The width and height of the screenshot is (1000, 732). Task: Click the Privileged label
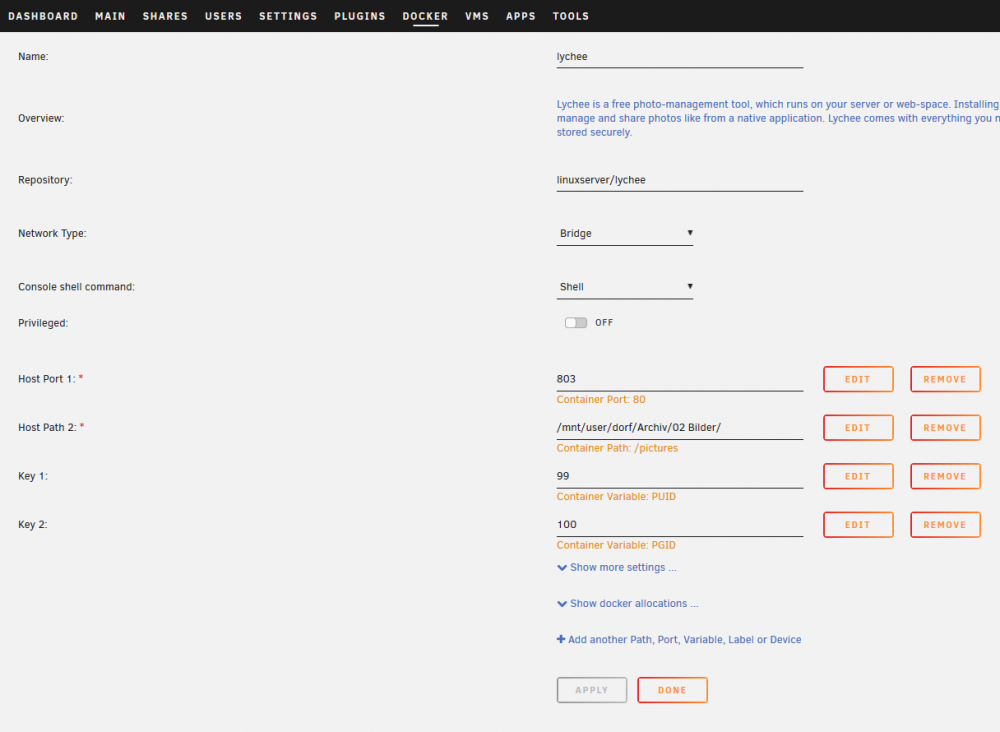[43, 323]
